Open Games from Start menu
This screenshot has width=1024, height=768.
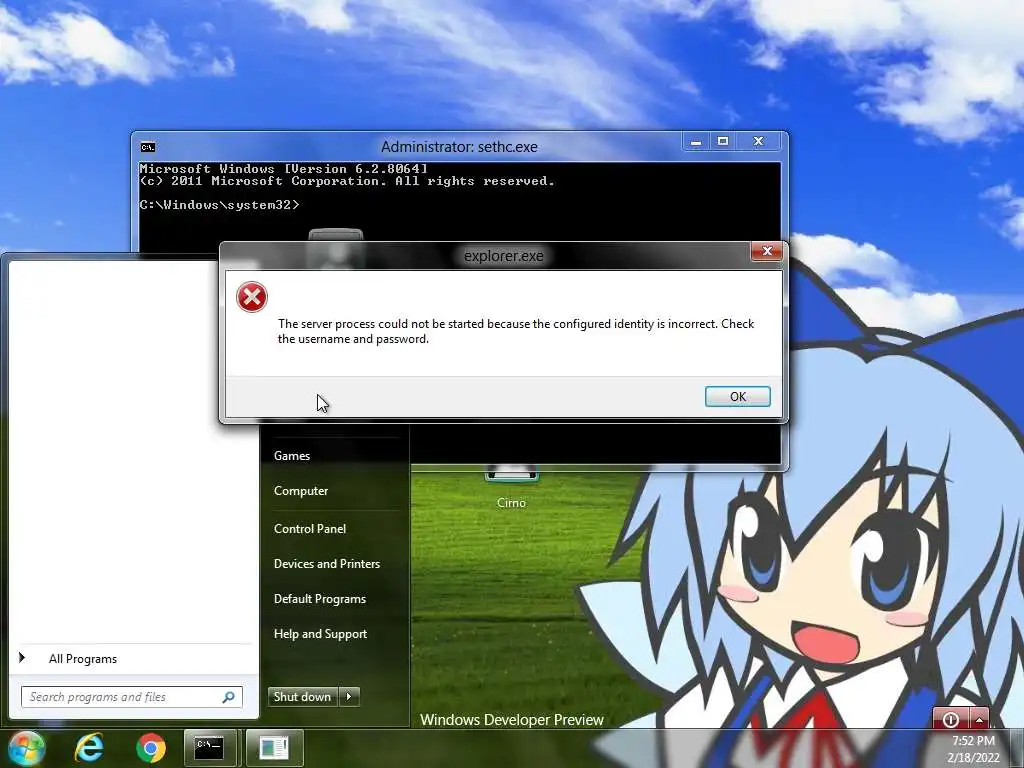tap(292, 456)
